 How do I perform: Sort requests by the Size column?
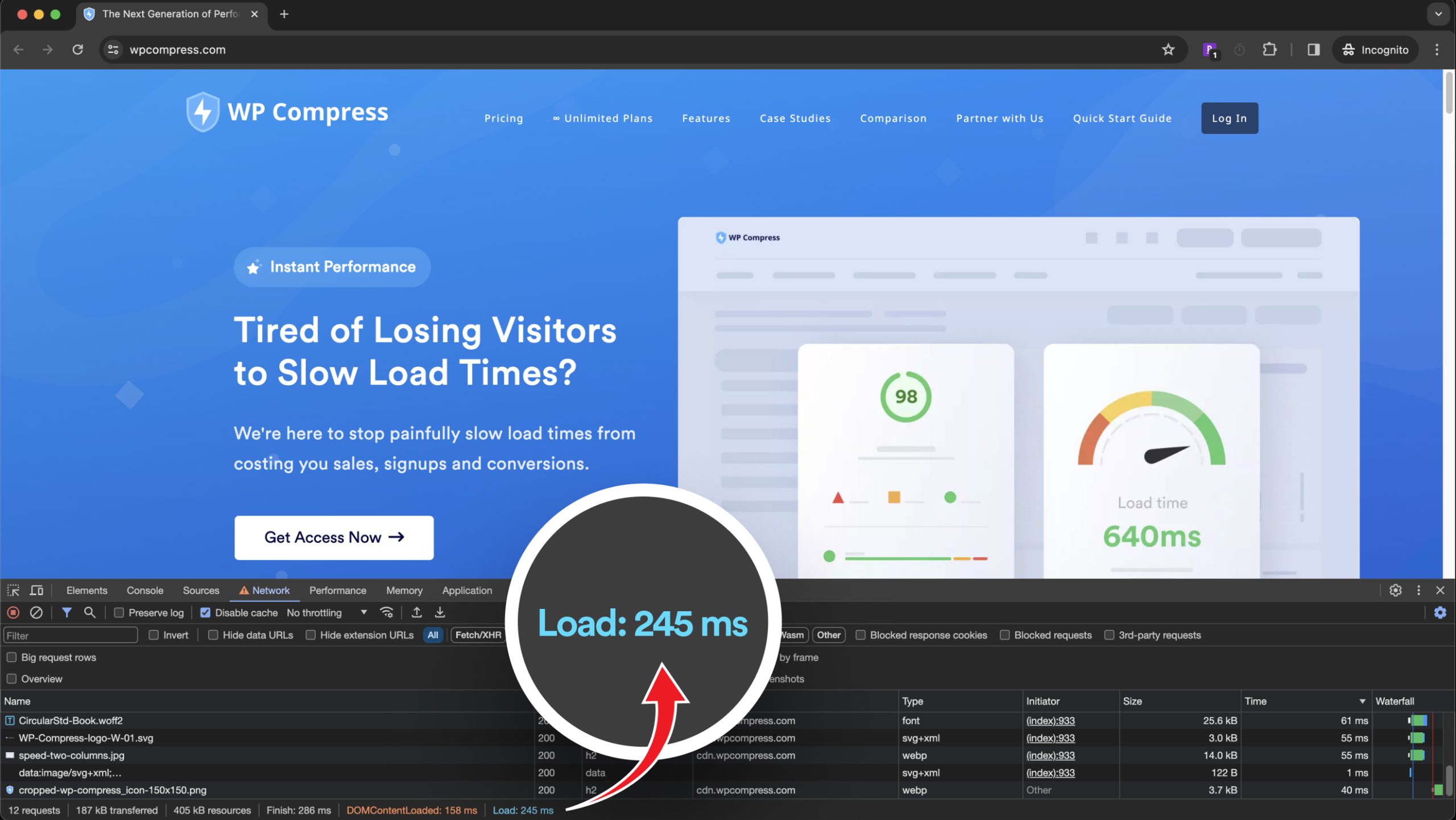(x=1180, y=701)
